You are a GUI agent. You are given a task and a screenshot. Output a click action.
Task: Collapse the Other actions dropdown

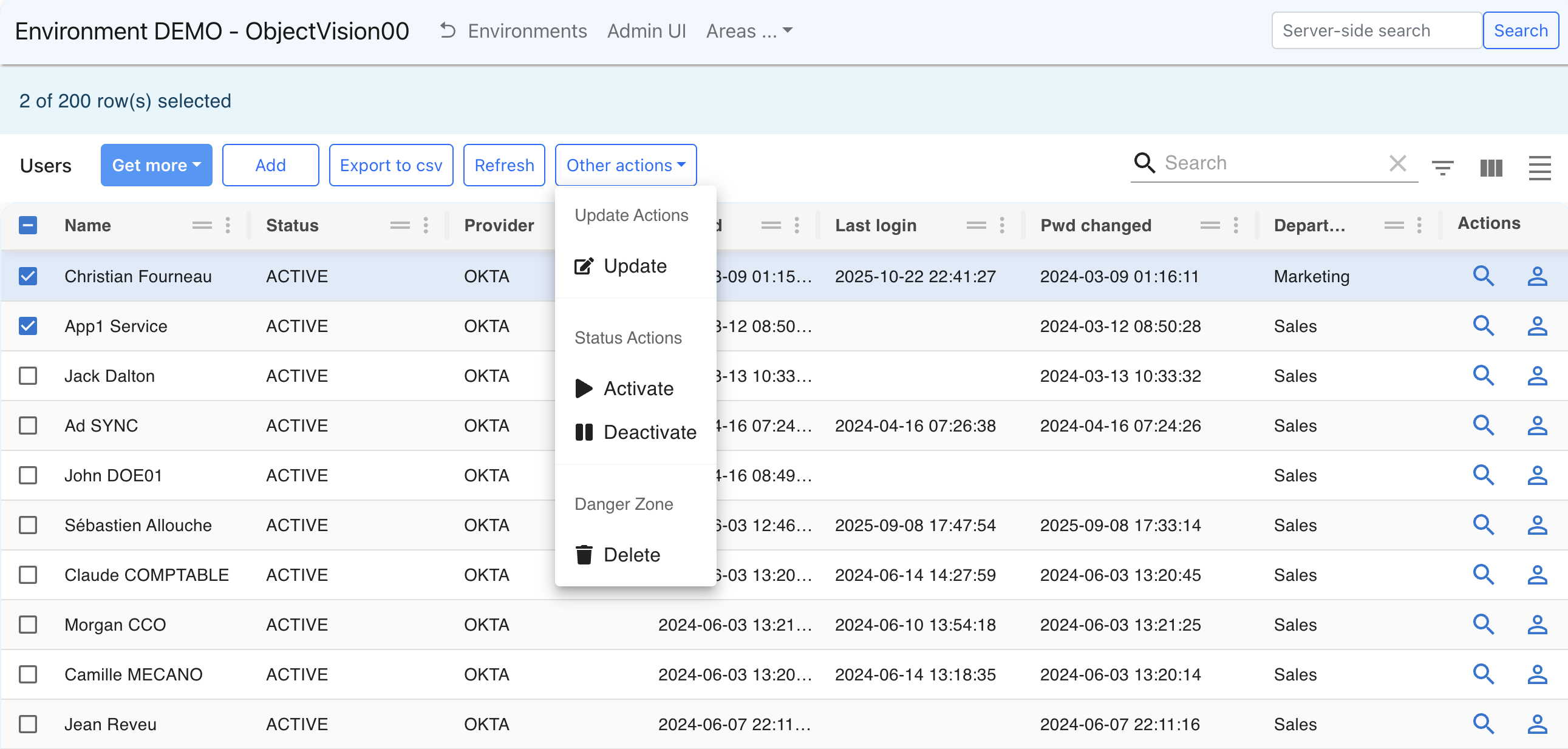(x=625, y=165)
